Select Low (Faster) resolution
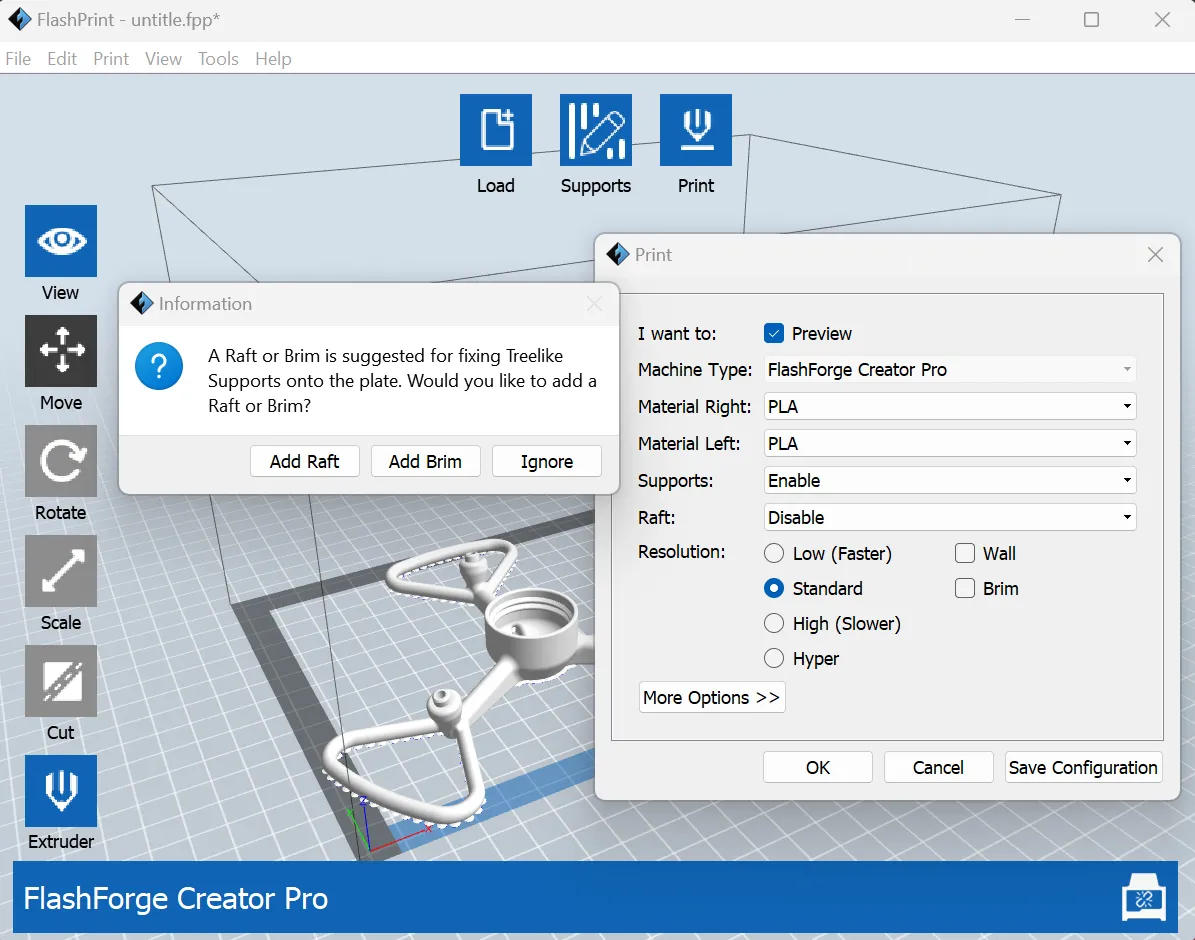 point(774,553)
